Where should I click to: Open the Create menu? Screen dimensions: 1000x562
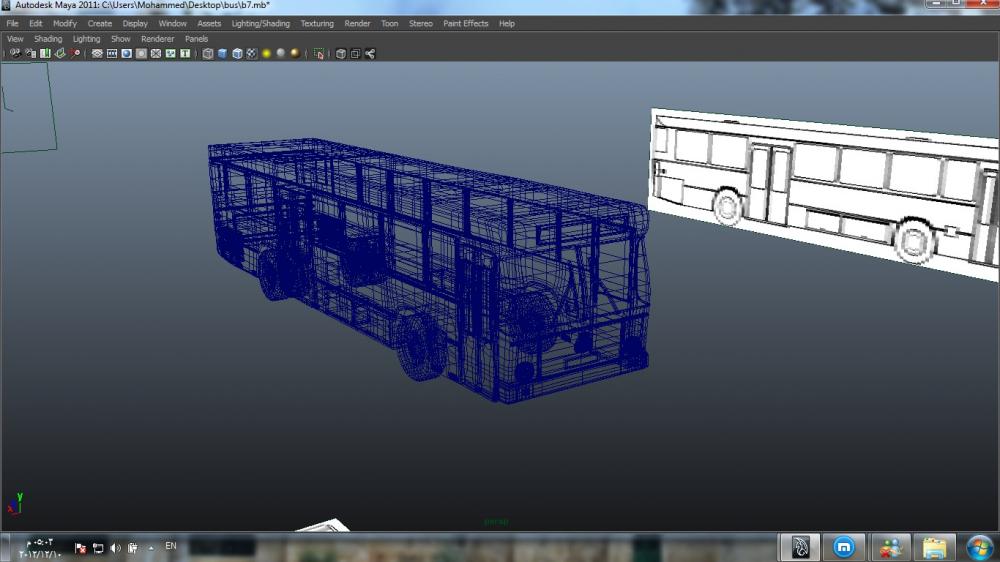(100, 23)
